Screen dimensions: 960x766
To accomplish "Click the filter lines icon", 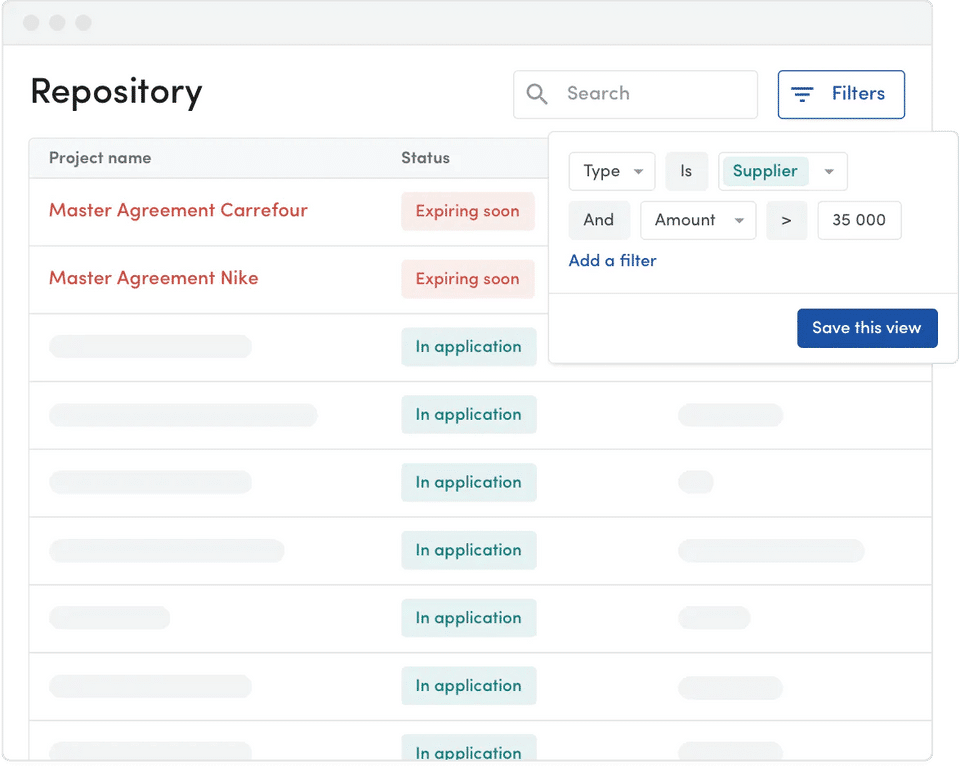I will coord(802,94).
